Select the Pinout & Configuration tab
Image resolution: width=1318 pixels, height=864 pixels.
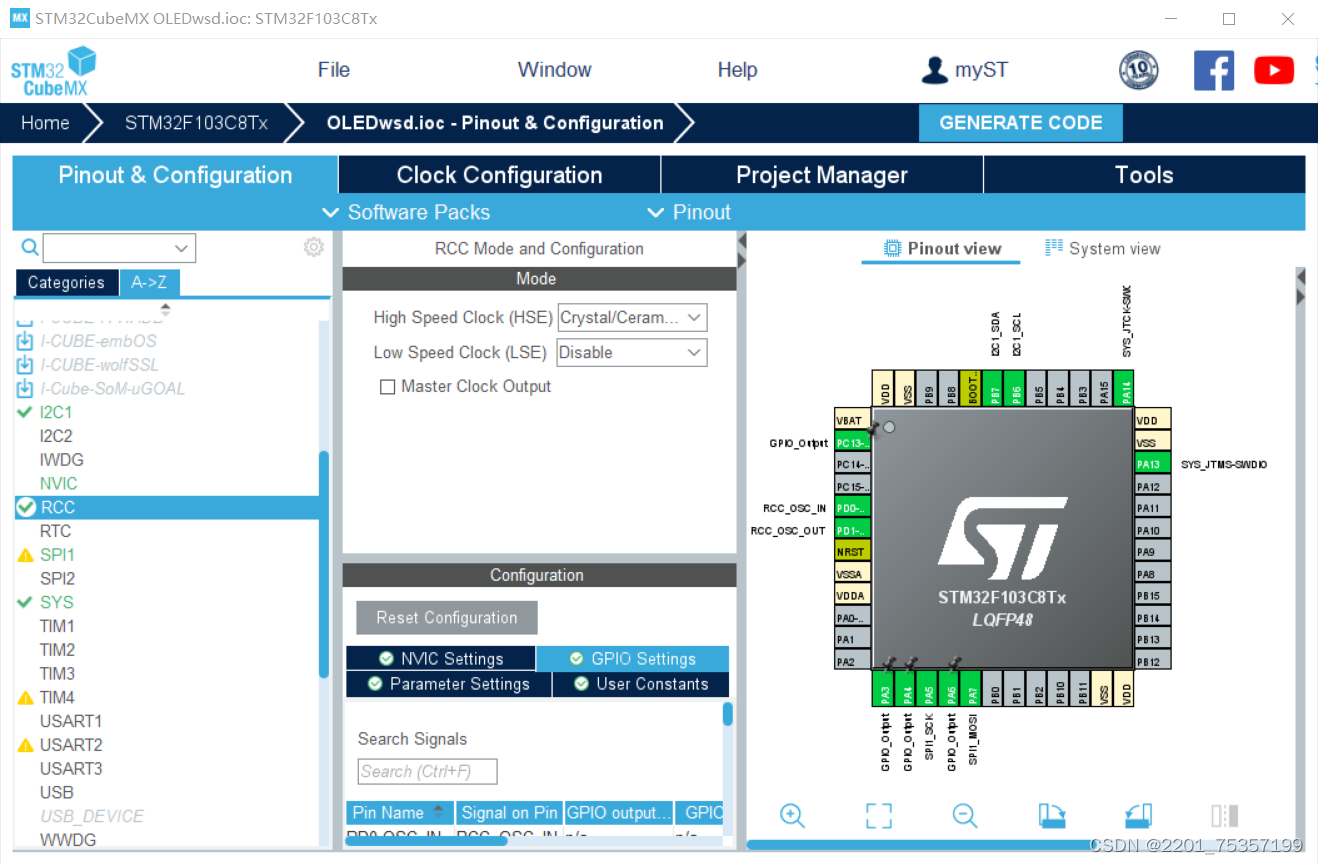[175, 175]
